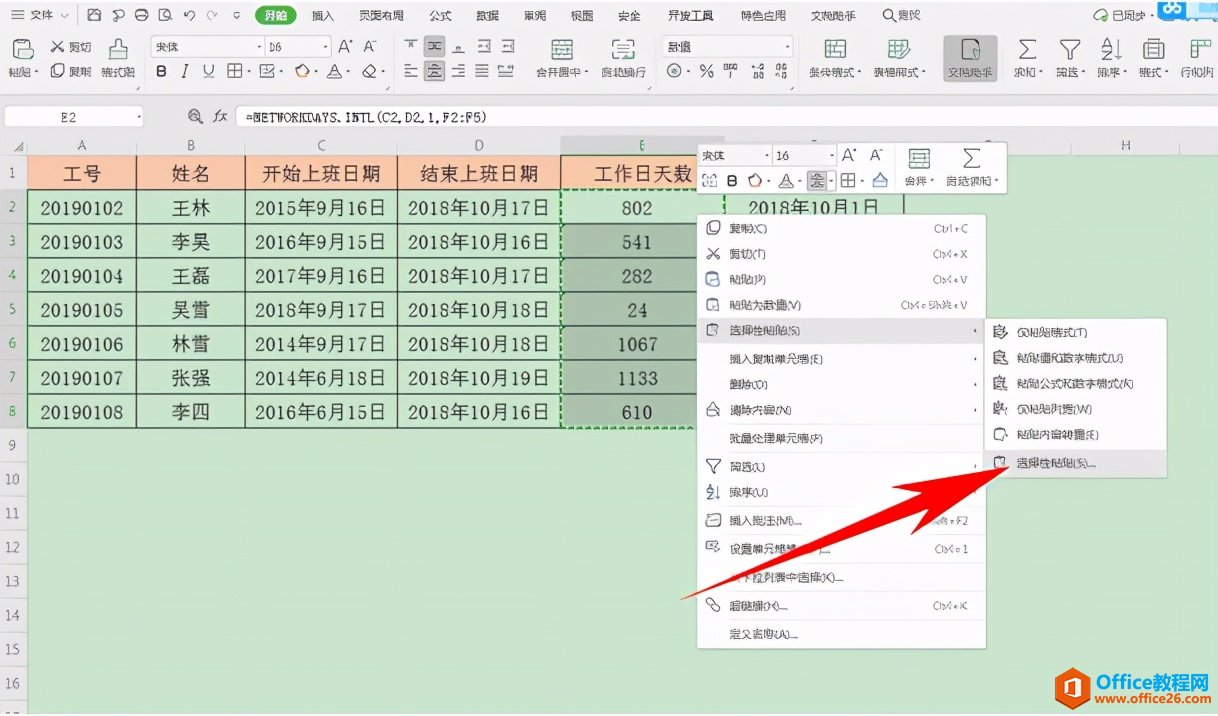
Task: Click the Conditional Formatting icon
Action: coord(835,50)
